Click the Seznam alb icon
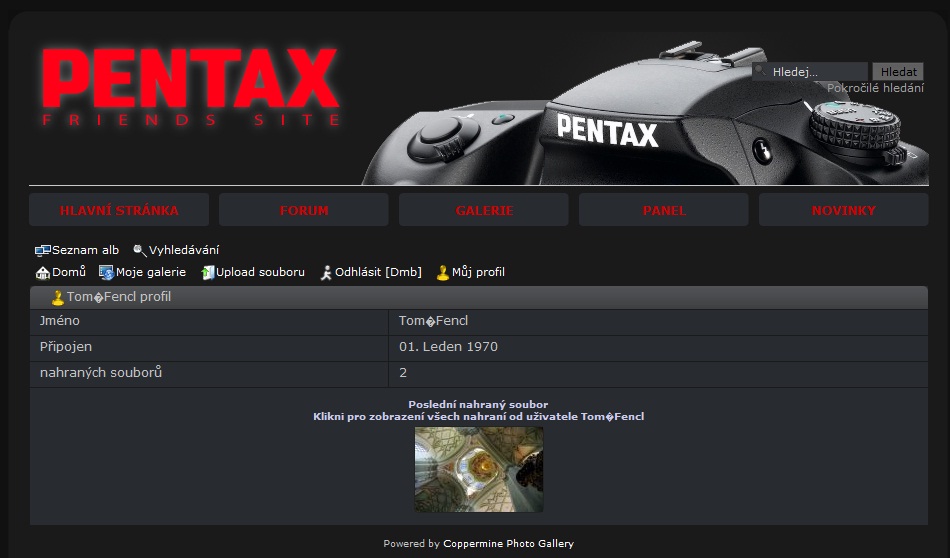950x558 pixels. click(x=42, y=250)
